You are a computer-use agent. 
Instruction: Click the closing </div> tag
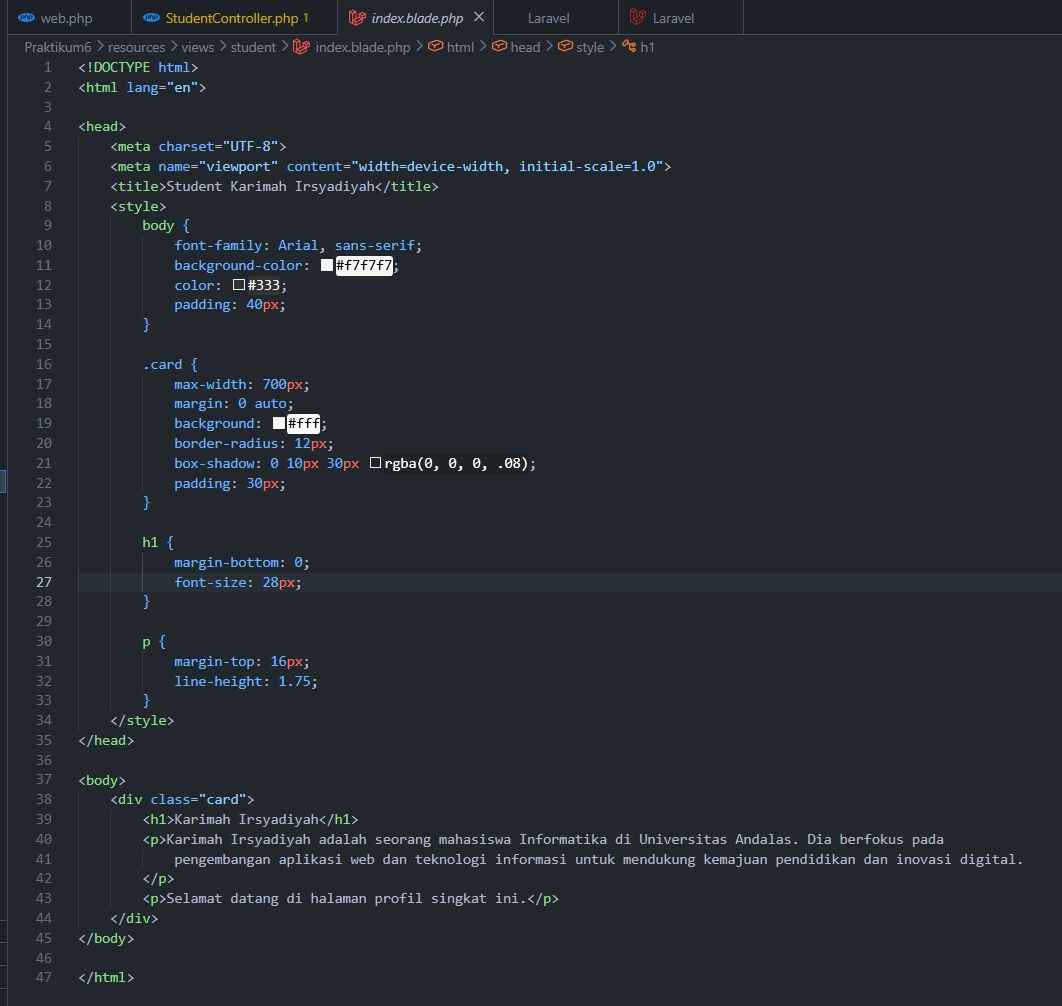click(x=134, y=918)
